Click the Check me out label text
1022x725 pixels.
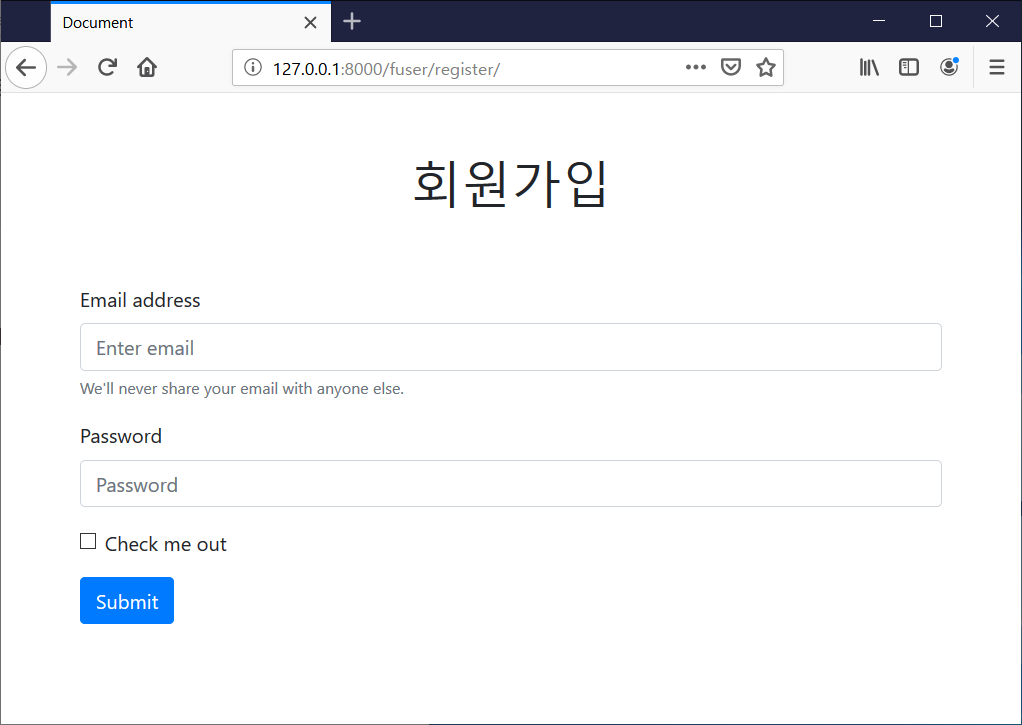[166, 544]
